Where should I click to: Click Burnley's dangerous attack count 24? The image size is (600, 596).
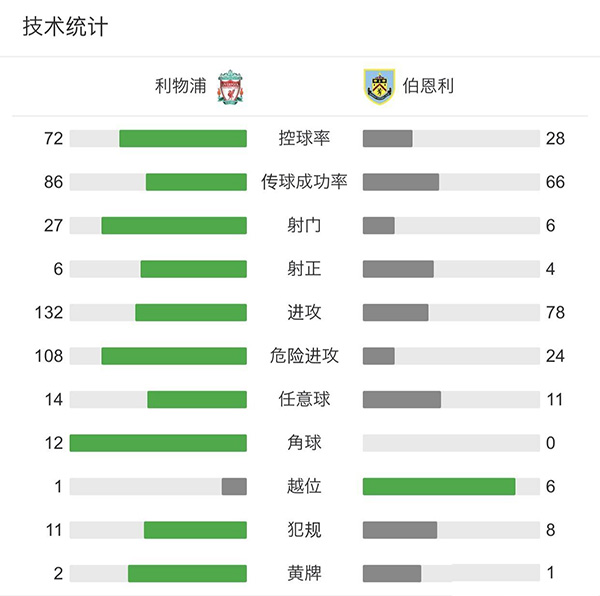[555, 355]
